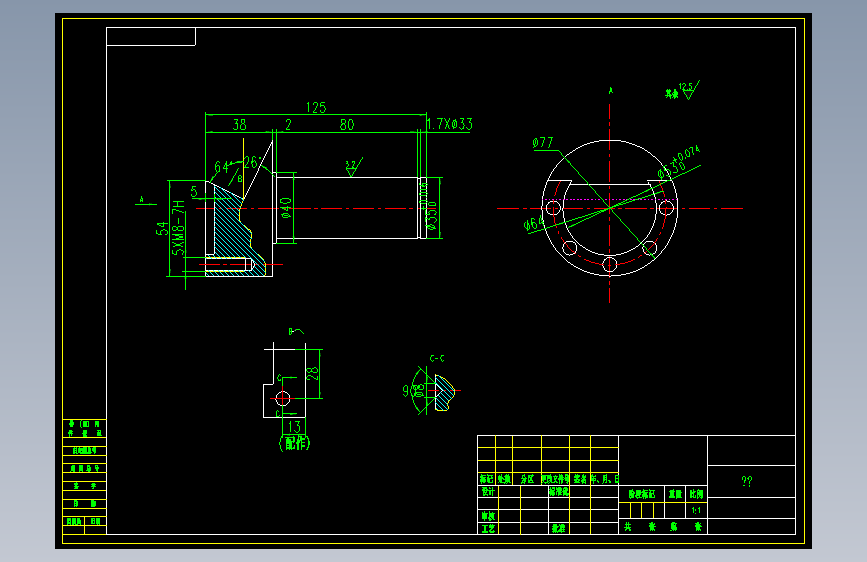The width and height of the screenshot is (867, 562).
Task: Select the Φ35 diameter dimension with tolerance
Action: [429, 208]
